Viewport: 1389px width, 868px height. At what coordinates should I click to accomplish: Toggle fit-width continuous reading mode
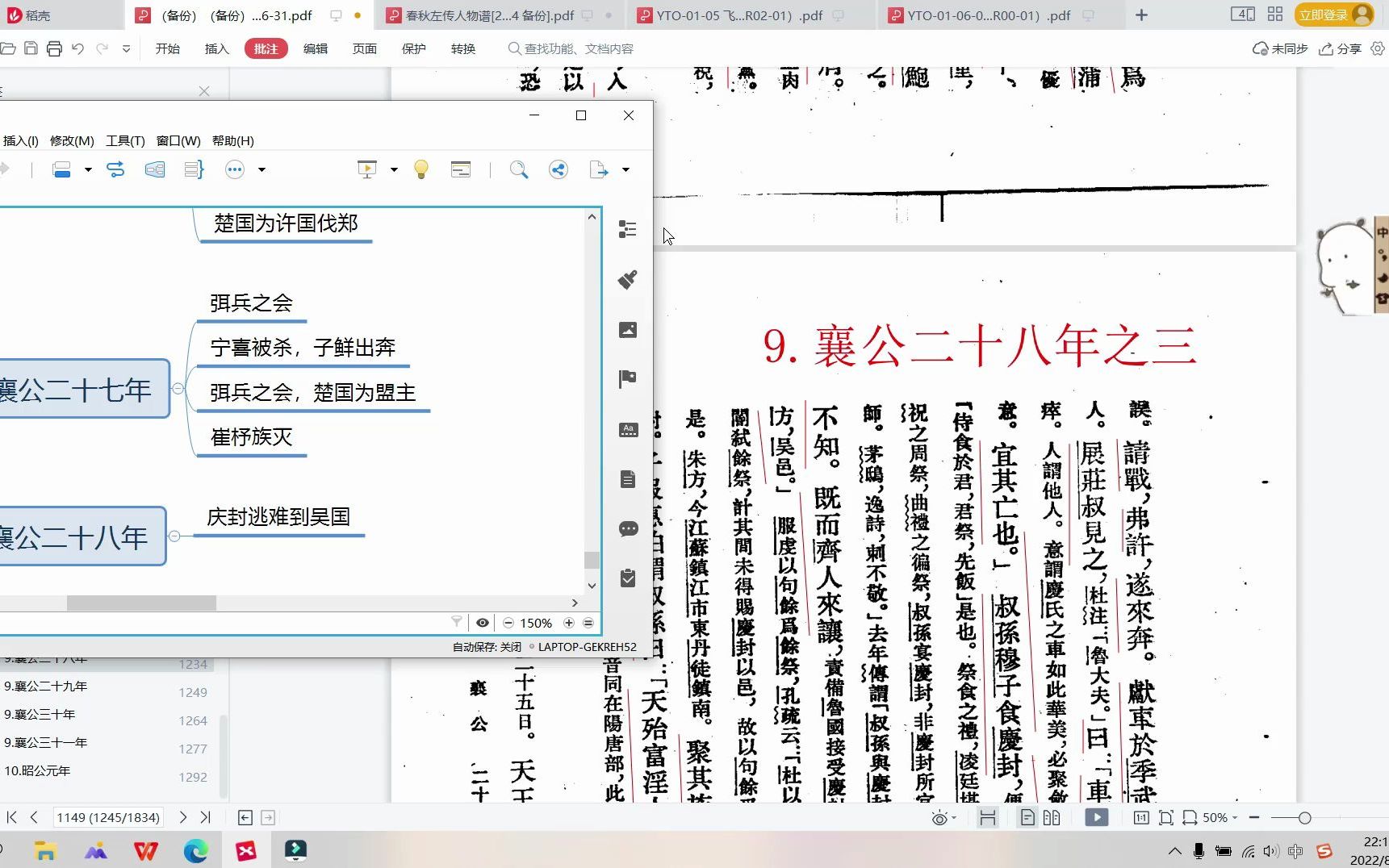coord(987,818)
